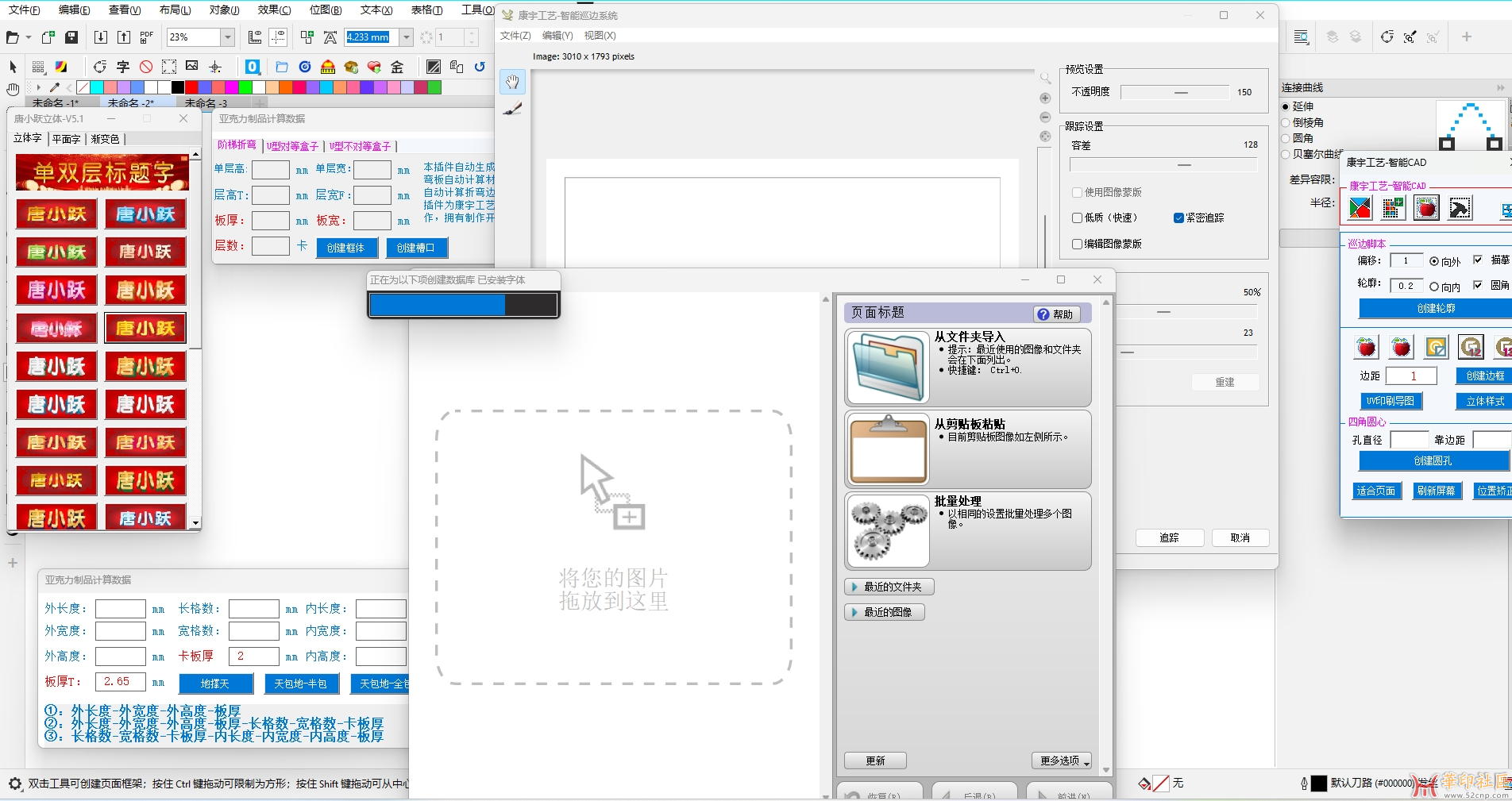The image size is (1512, 801).
Task: Click the 地摆天 button
Action: [215, 684]
